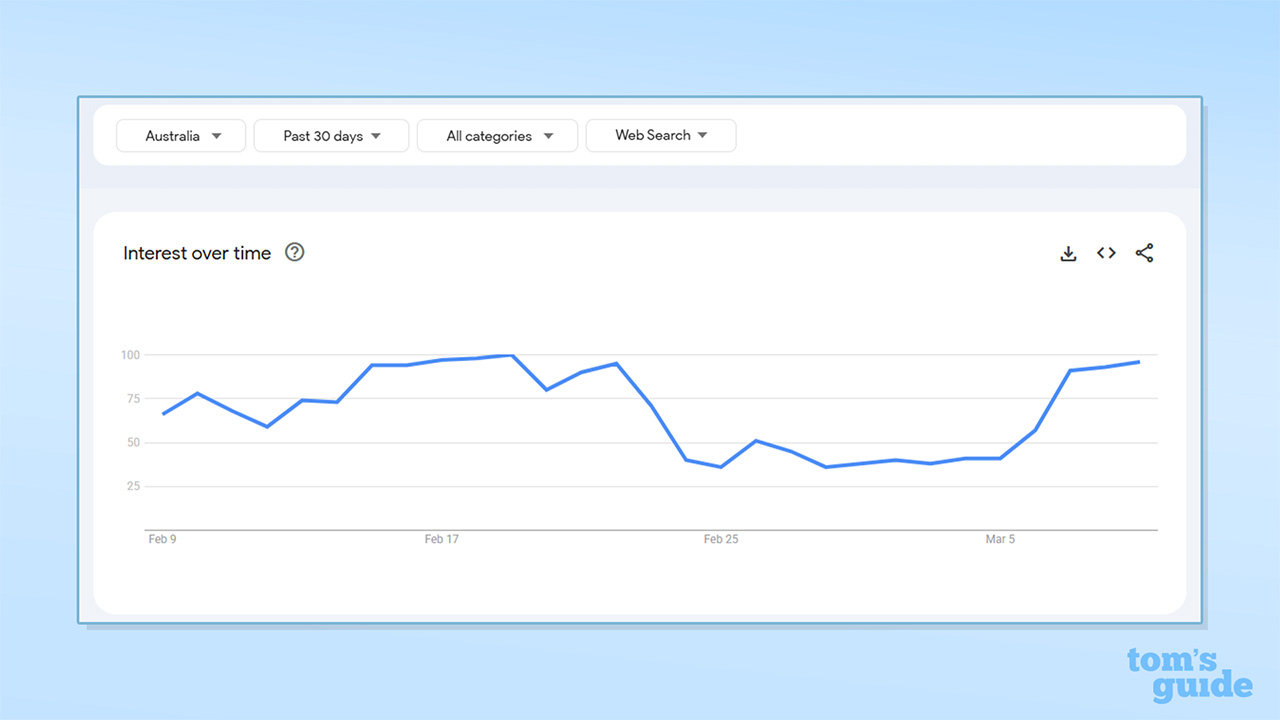Screen dimensions: 1280x720
Task: Click the Interest over time heading
Action: 196,253
